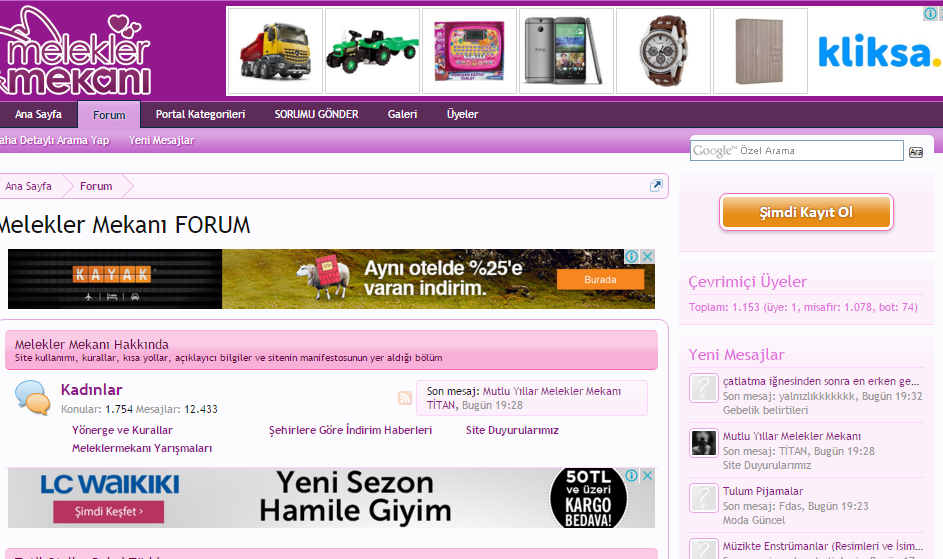Close the KAYAK banner ad
Viewport: 943px width, 559px height.
click(x=648, y=256)
